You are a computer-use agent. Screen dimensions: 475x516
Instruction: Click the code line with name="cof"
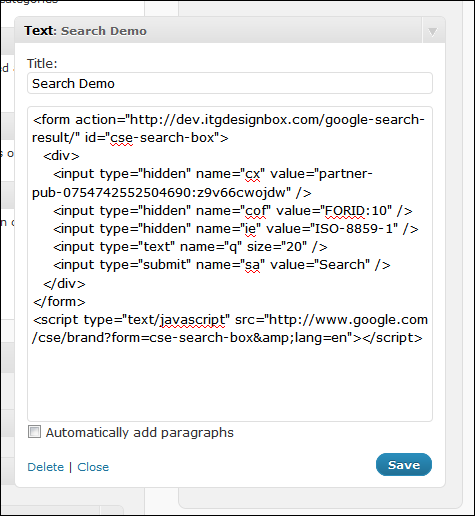pyautogui.click(x=233, y=211)
